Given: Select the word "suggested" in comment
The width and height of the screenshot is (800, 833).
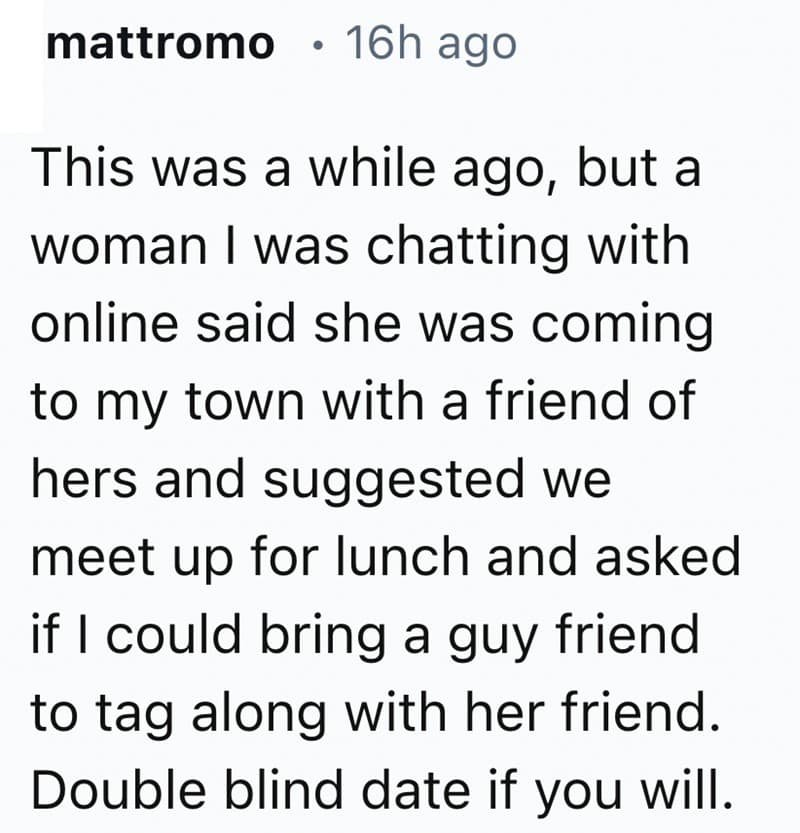Looking at the screenshot, I should click(x=394, y=482).
